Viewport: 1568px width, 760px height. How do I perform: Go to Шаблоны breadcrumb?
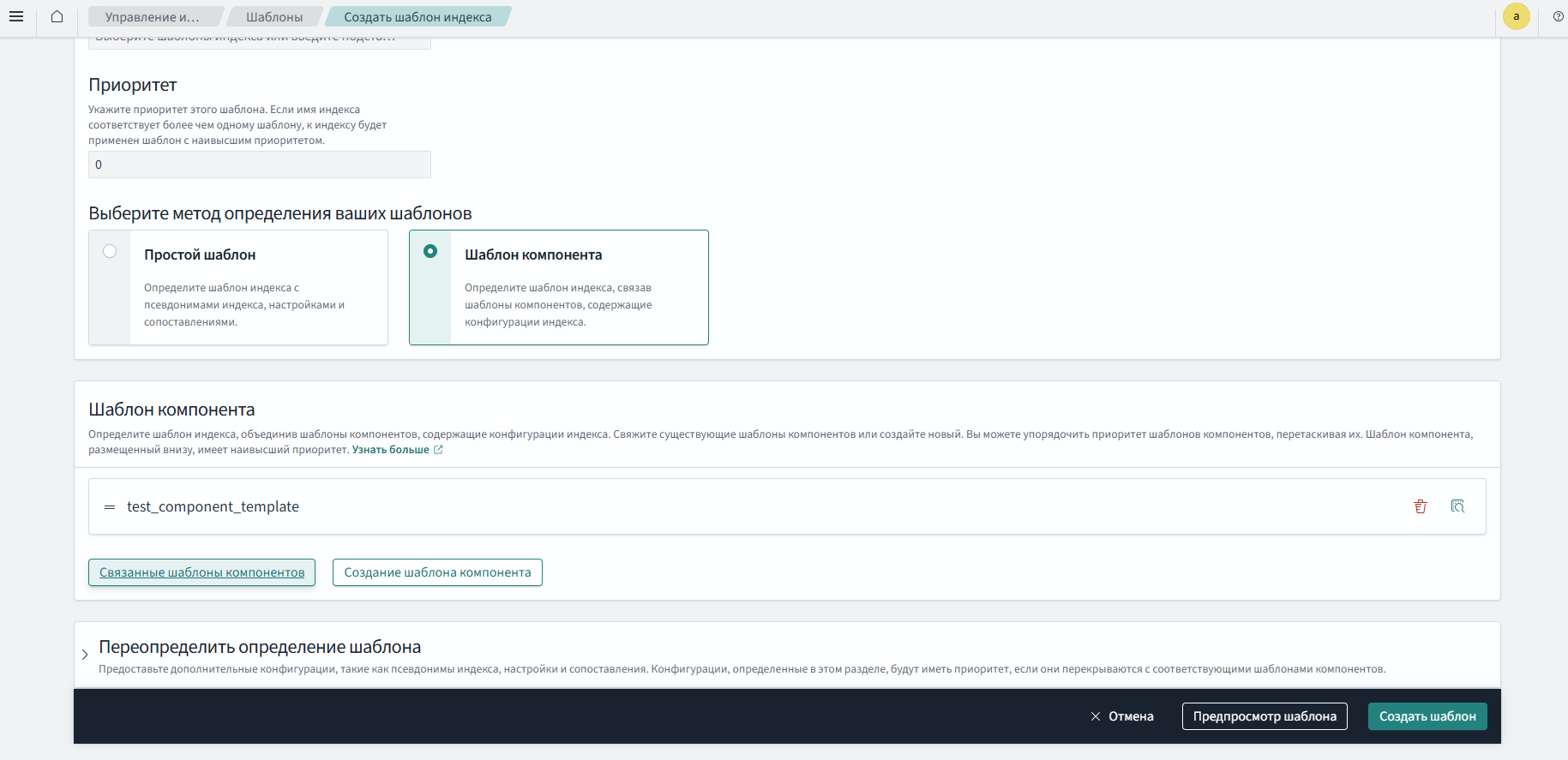click(273, 17)
